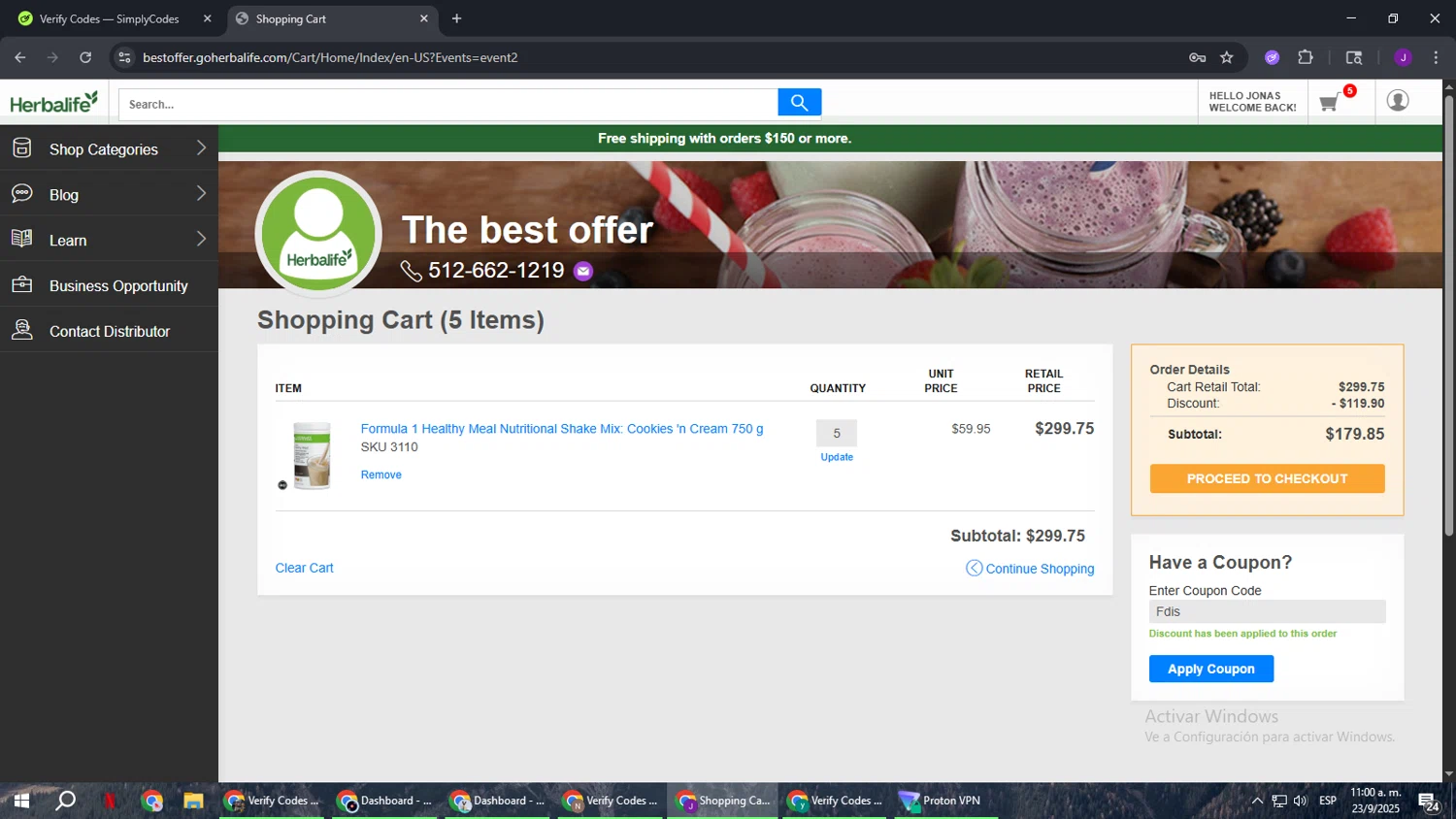Close the Verify Codes tab
The image size is (1456, 819).
(x=207, y=18)
